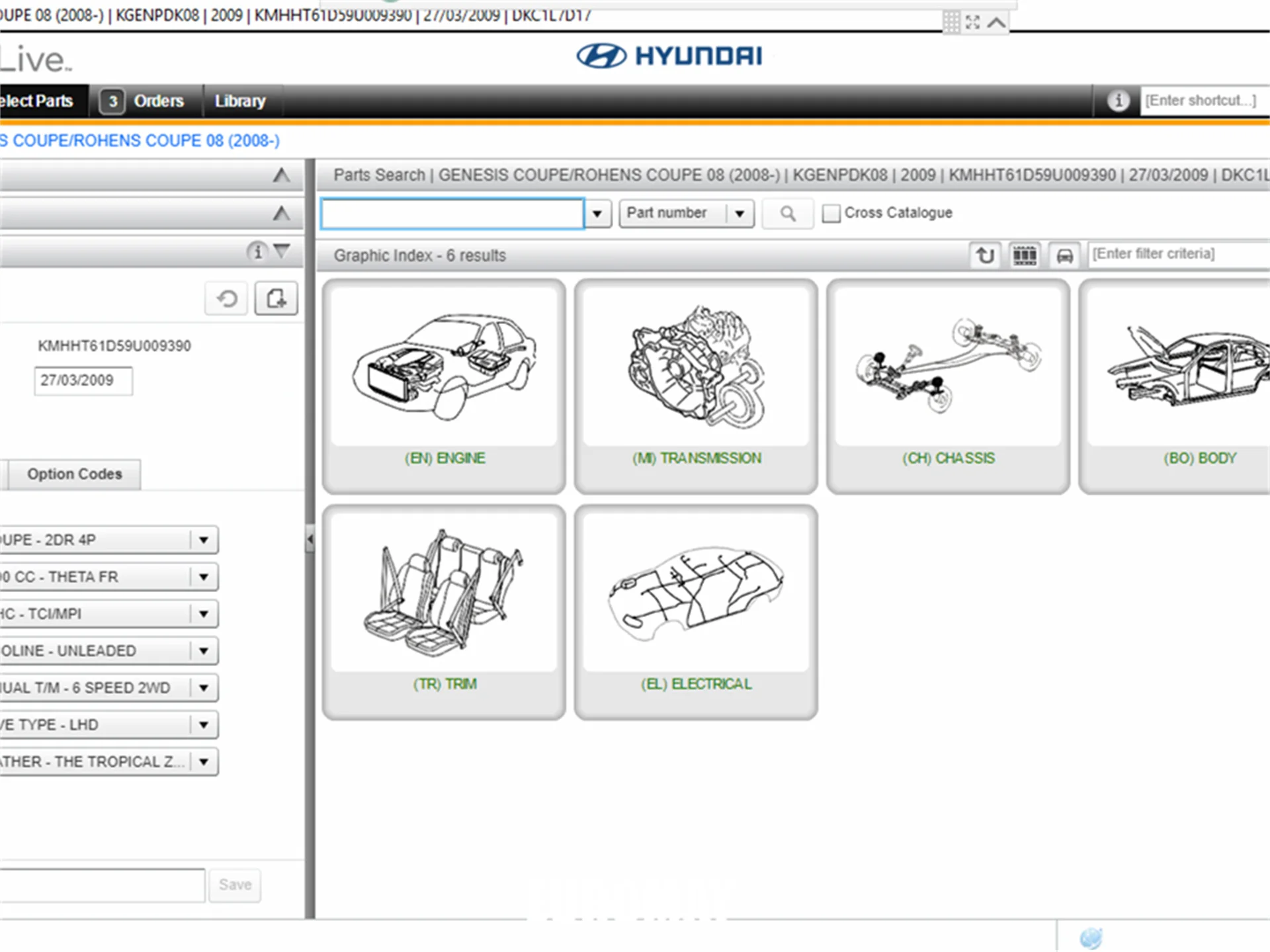Screen dimensions: 1270x952
Task: Click the globe icon in the status bar
Action: [1091, 937]
